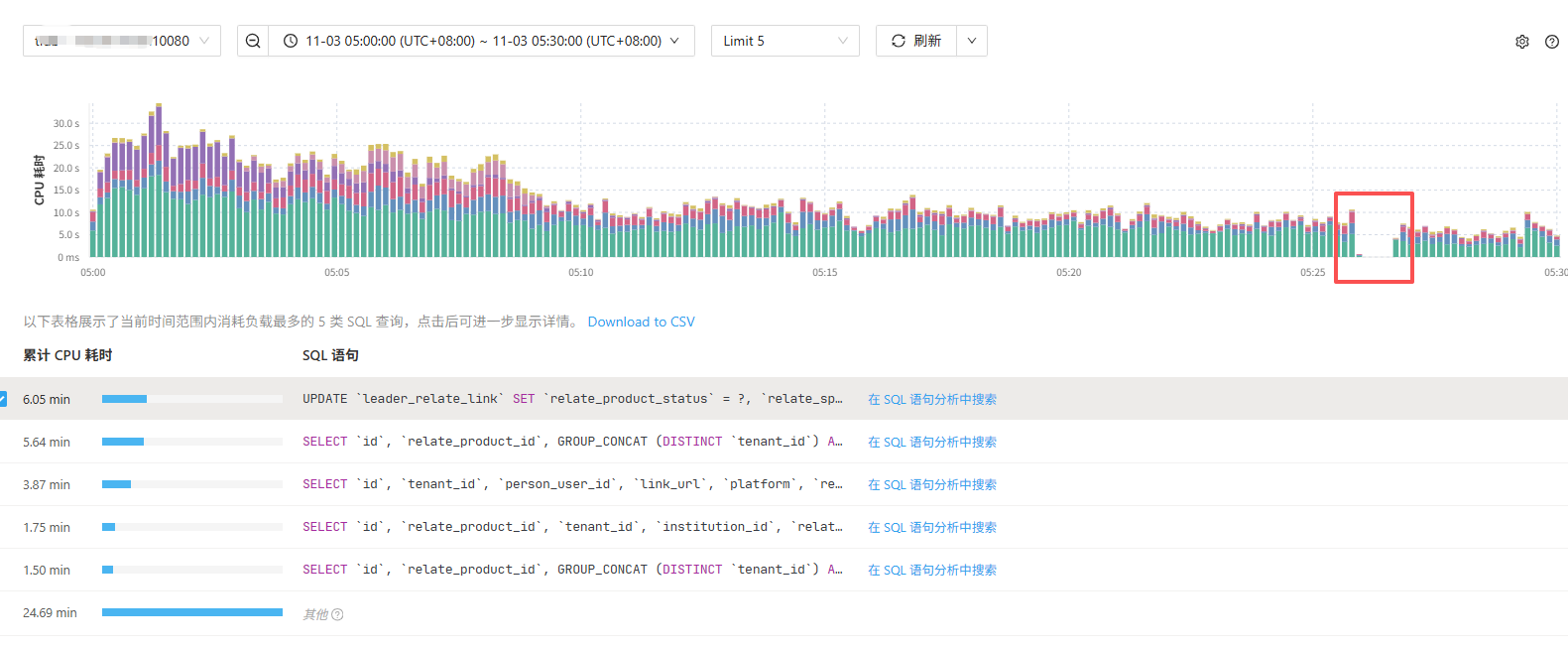The width and height of the screenshot is (1568, 648).
Task: Open the Limit 5 dropdown
Action: (x=784, y=41)
